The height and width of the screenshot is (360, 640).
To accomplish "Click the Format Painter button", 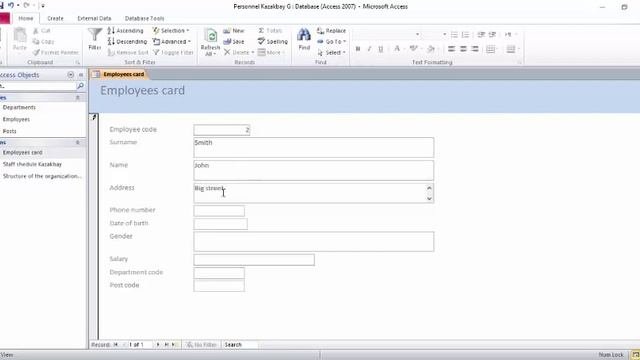I will pyautogui.click(x=56, y=53).
